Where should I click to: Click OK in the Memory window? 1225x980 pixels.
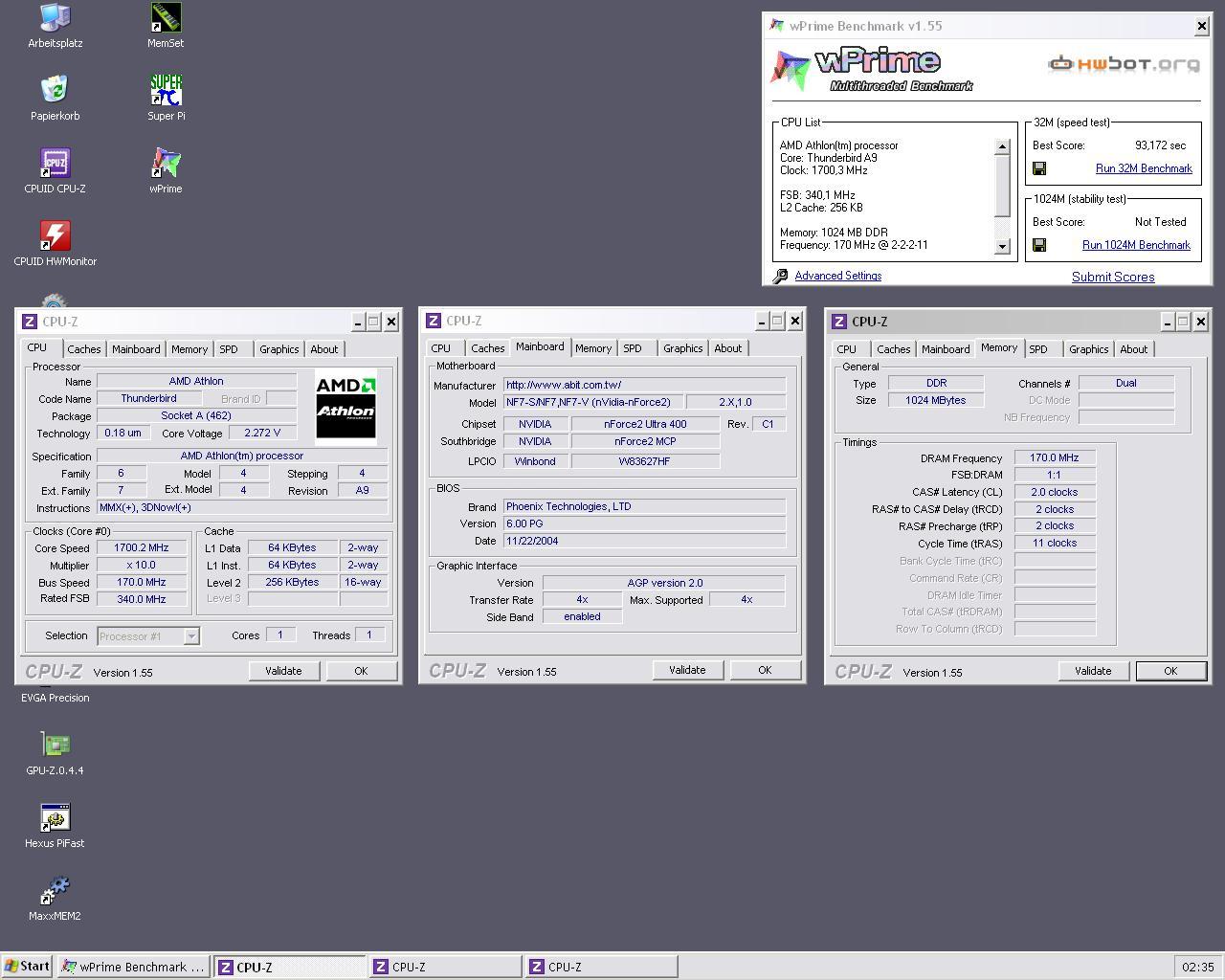[x=1170, y=671]
